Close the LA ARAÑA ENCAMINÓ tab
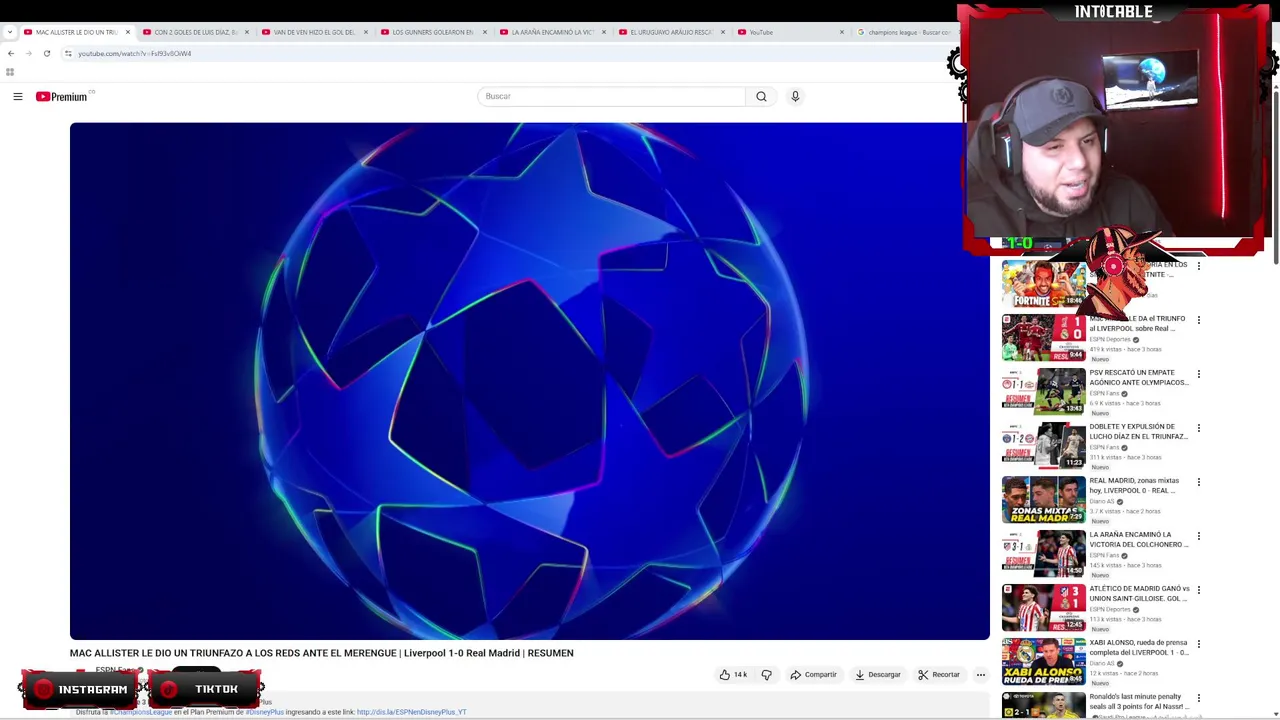 (604, 32)
